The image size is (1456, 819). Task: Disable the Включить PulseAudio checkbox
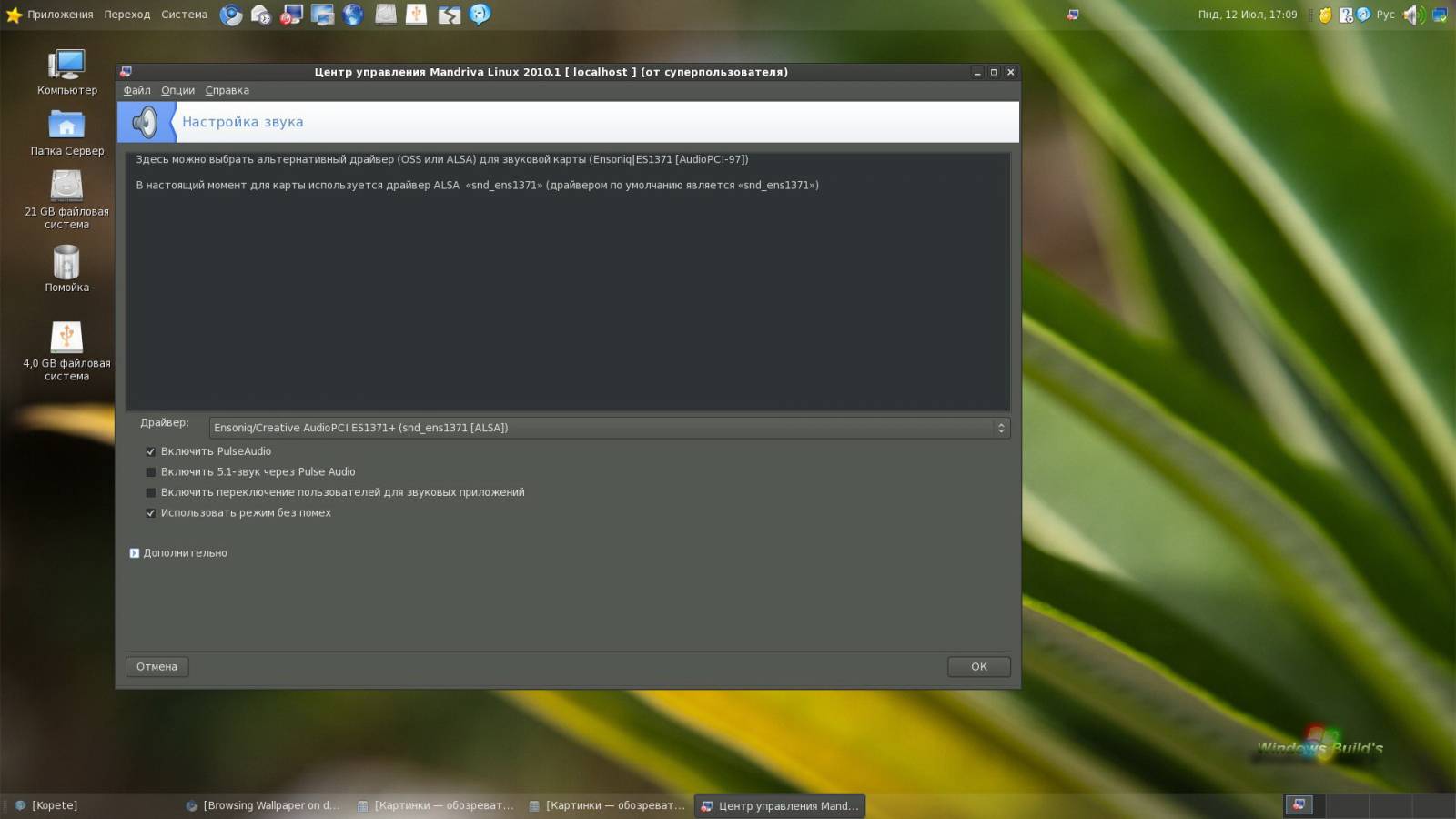(x=151, y=451)
